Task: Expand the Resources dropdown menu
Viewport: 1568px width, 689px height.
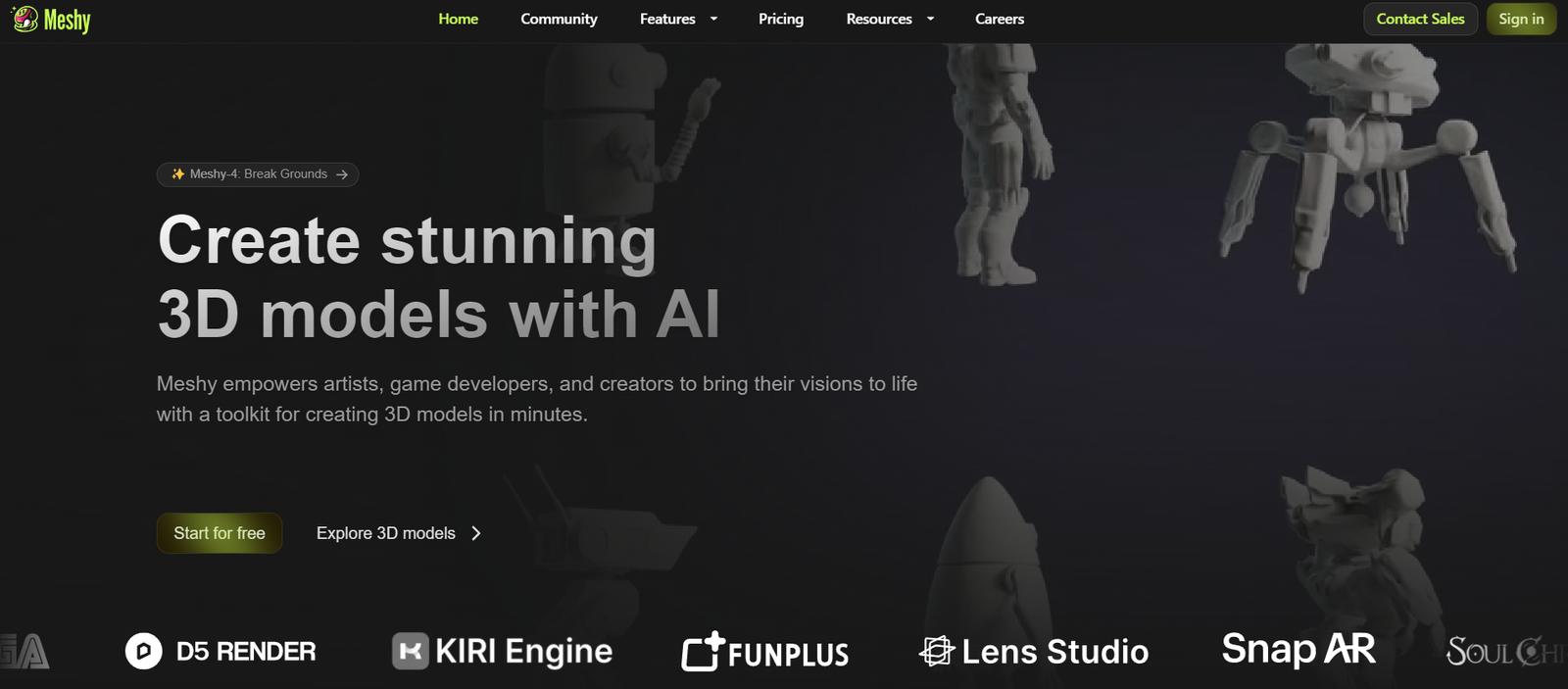Action: (890, 19)
